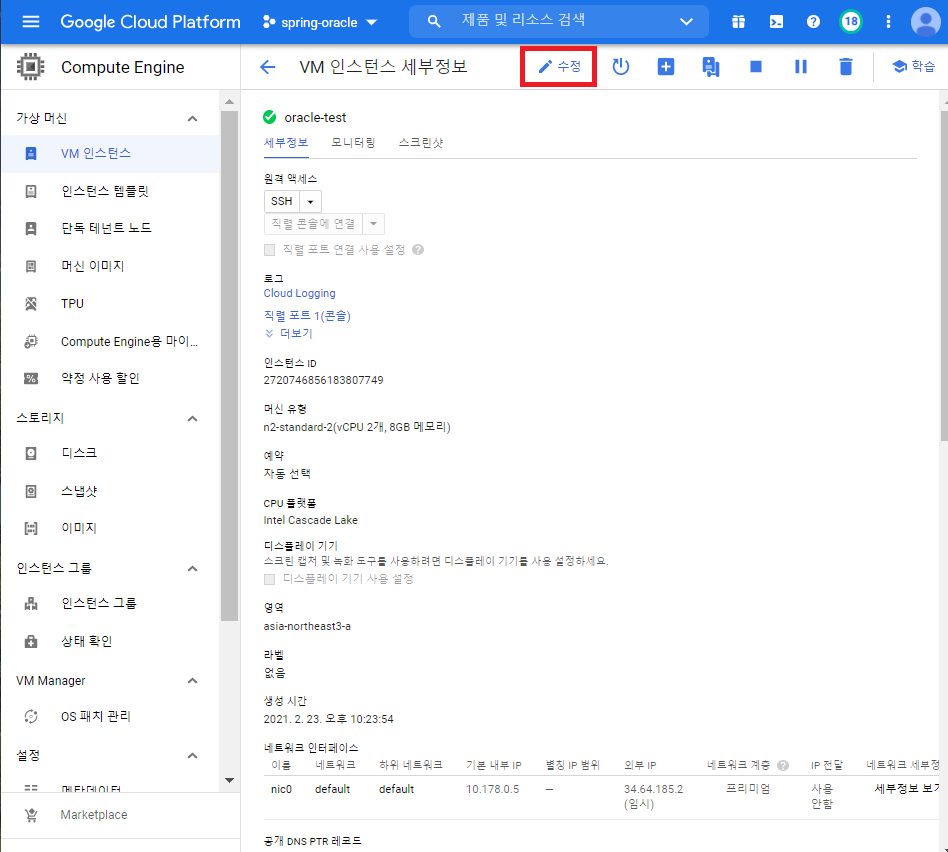Collapse the 인스턴스 그룹 section header
The width and height of the screenshot is (948, 852).
(x=192, y=568)
